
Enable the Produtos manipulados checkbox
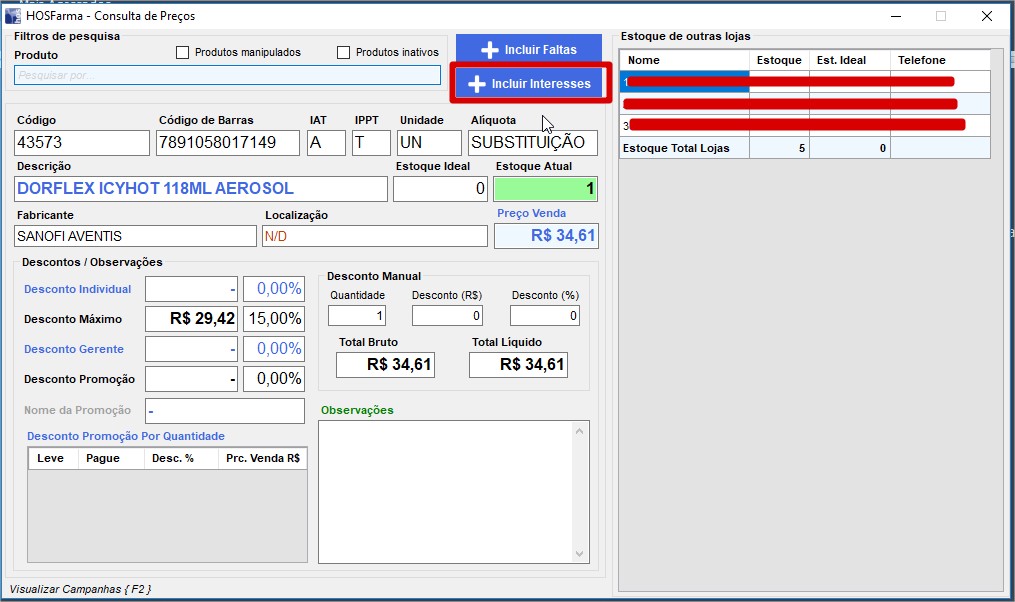point(182,53)
